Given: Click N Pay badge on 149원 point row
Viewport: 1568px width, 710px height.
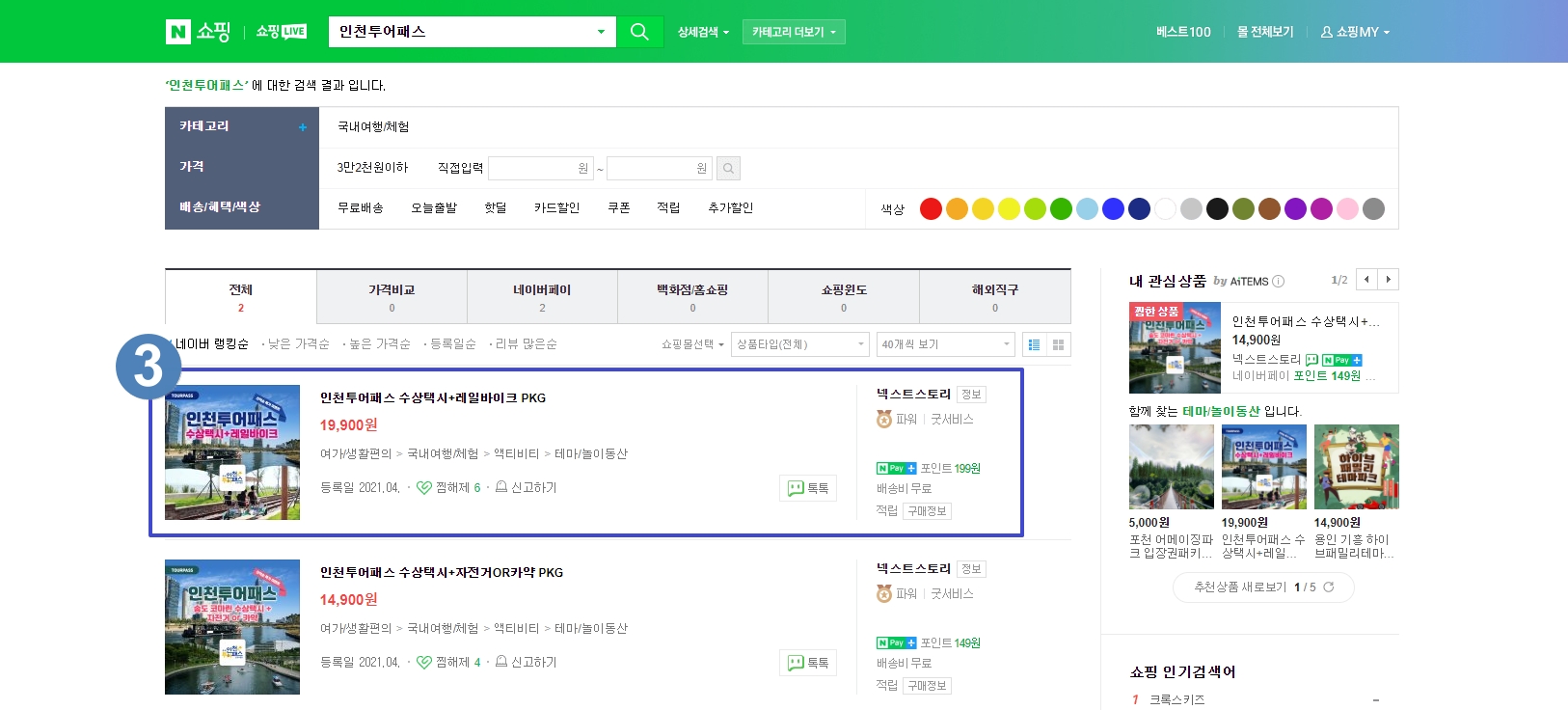Looking at the screenshot, I should coord(896,643).
